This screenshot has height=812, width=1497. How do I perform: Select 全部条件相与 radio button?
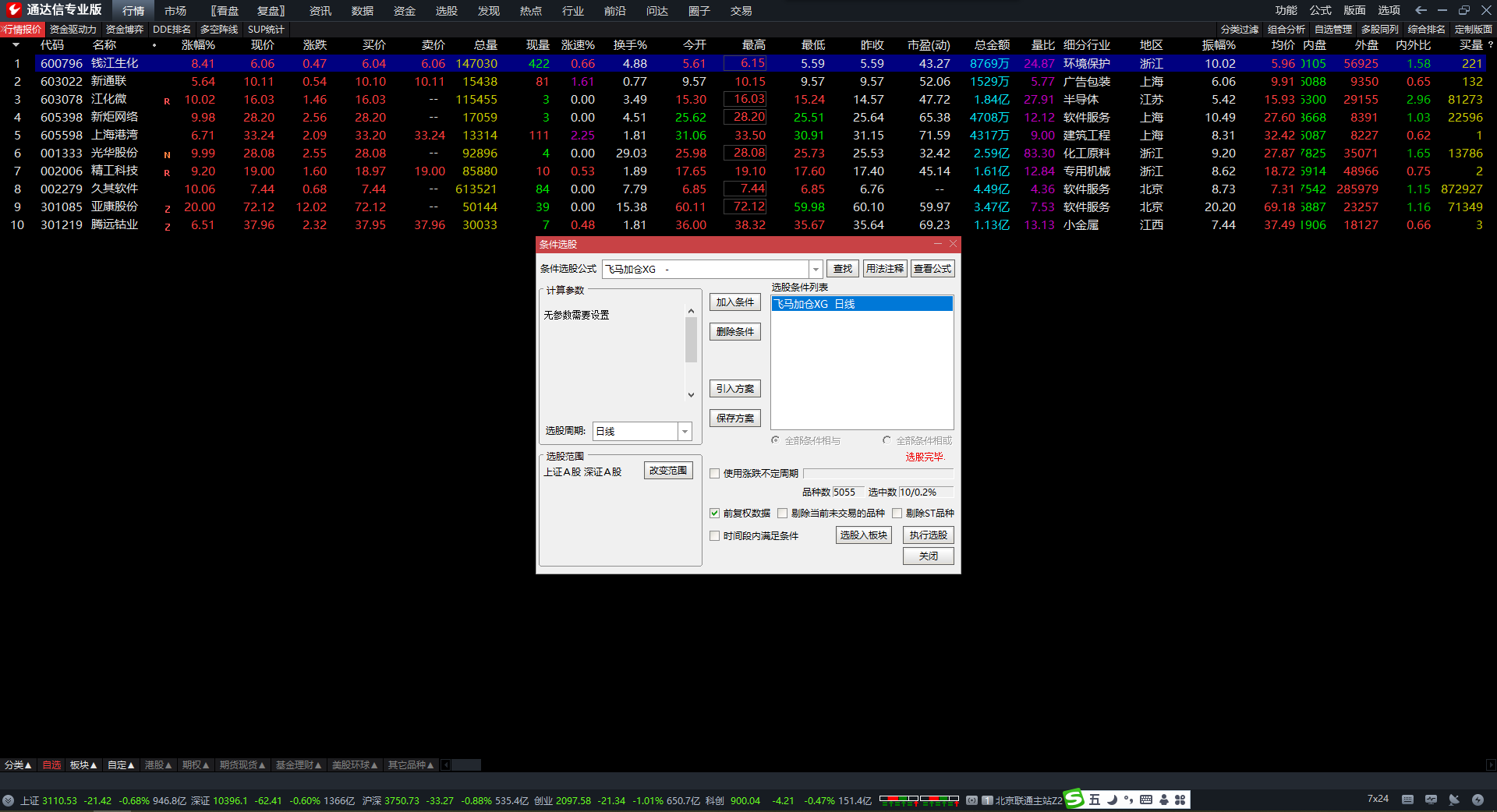(775, 440)
